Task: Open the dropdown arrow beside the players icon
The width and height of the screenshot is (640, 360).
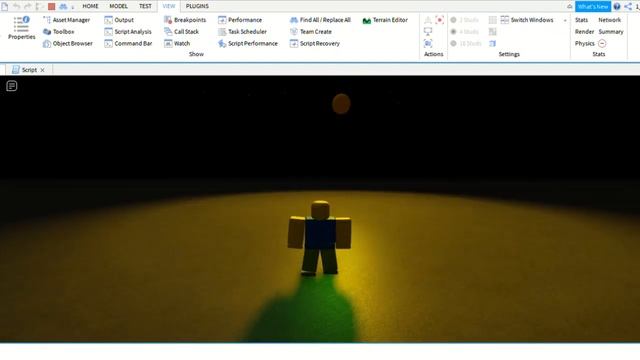Action: click(73, 7)
